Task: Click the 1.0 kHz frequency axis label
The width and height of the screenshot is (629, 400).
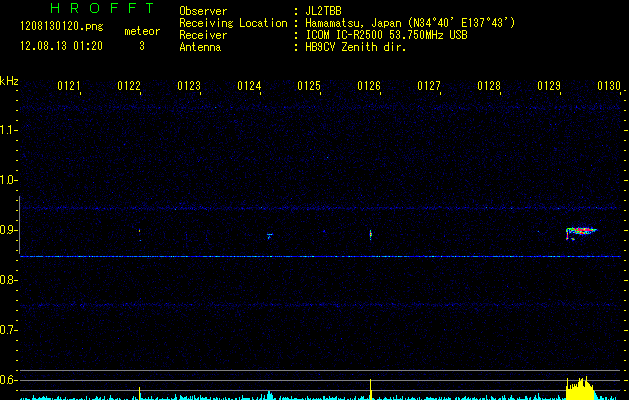Action: (x=9, y=180)
